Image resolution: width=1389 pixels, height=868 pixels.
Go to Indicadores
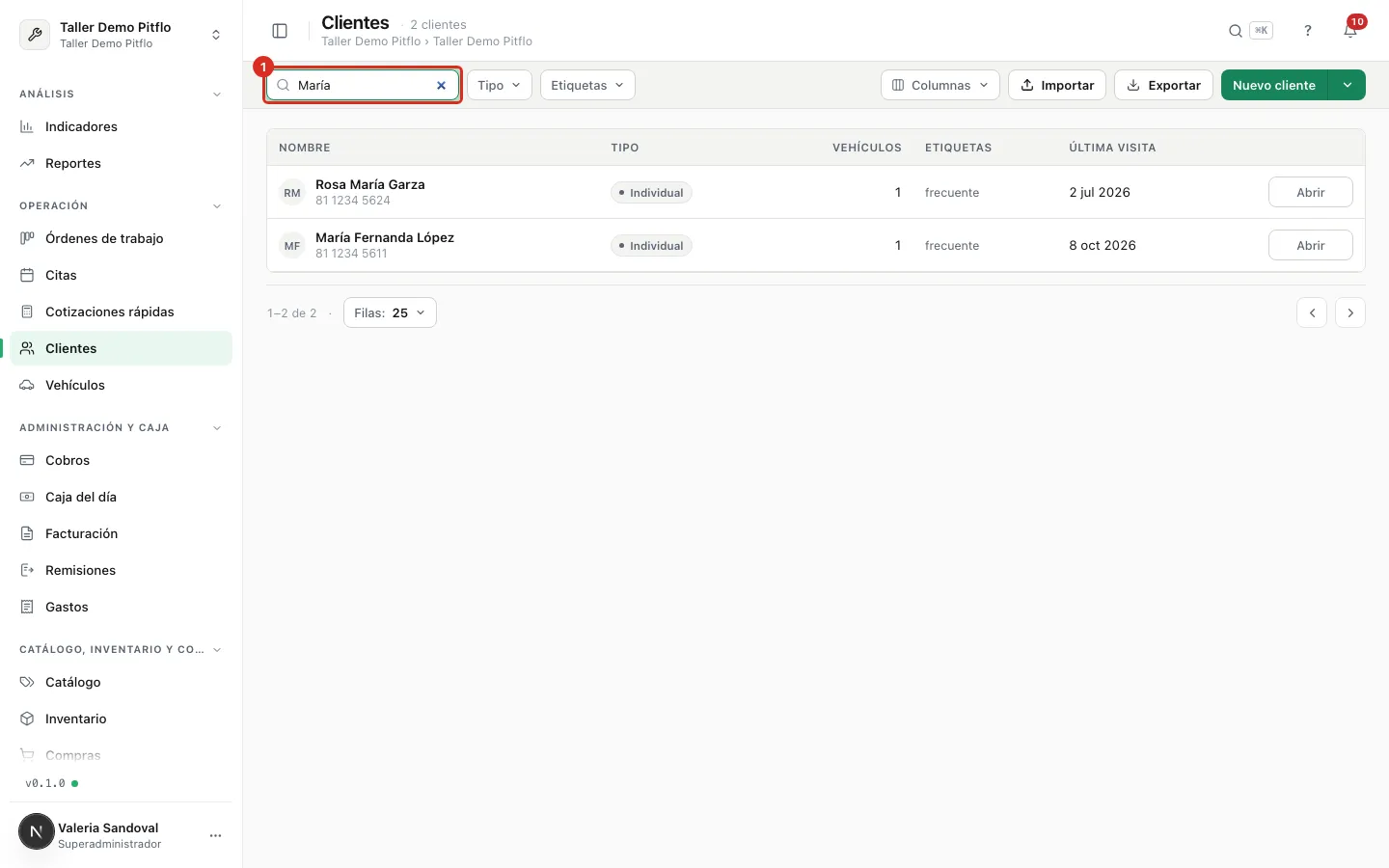(x=122, y=126)
